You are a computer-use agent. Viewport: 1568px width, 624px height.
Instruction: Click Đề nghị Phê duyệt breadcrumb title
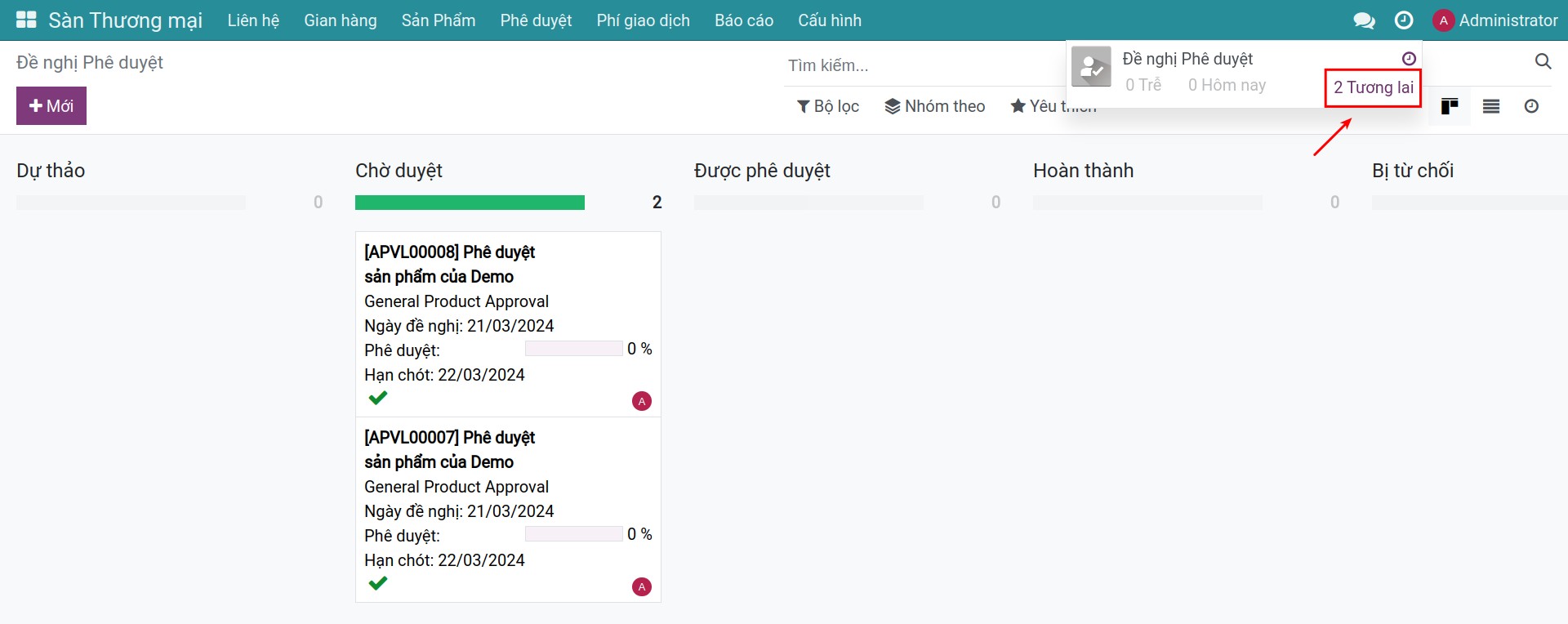[90, 63]
